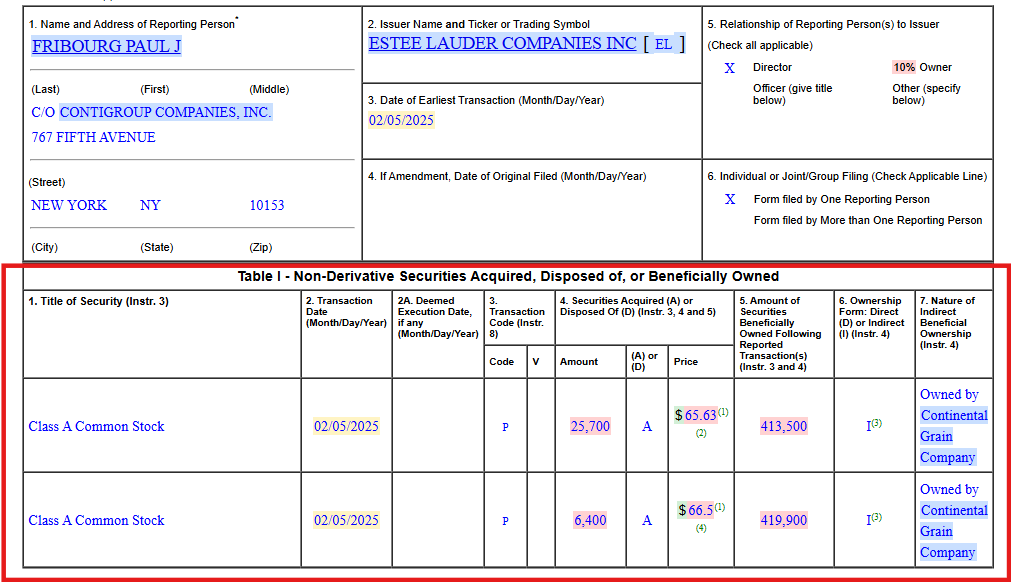Image resolution: width=1011 pixels, height=582 pixels.
Task: Click the C/O CONTIGROUP COMPANIES, INC. text
Action: 152,112
